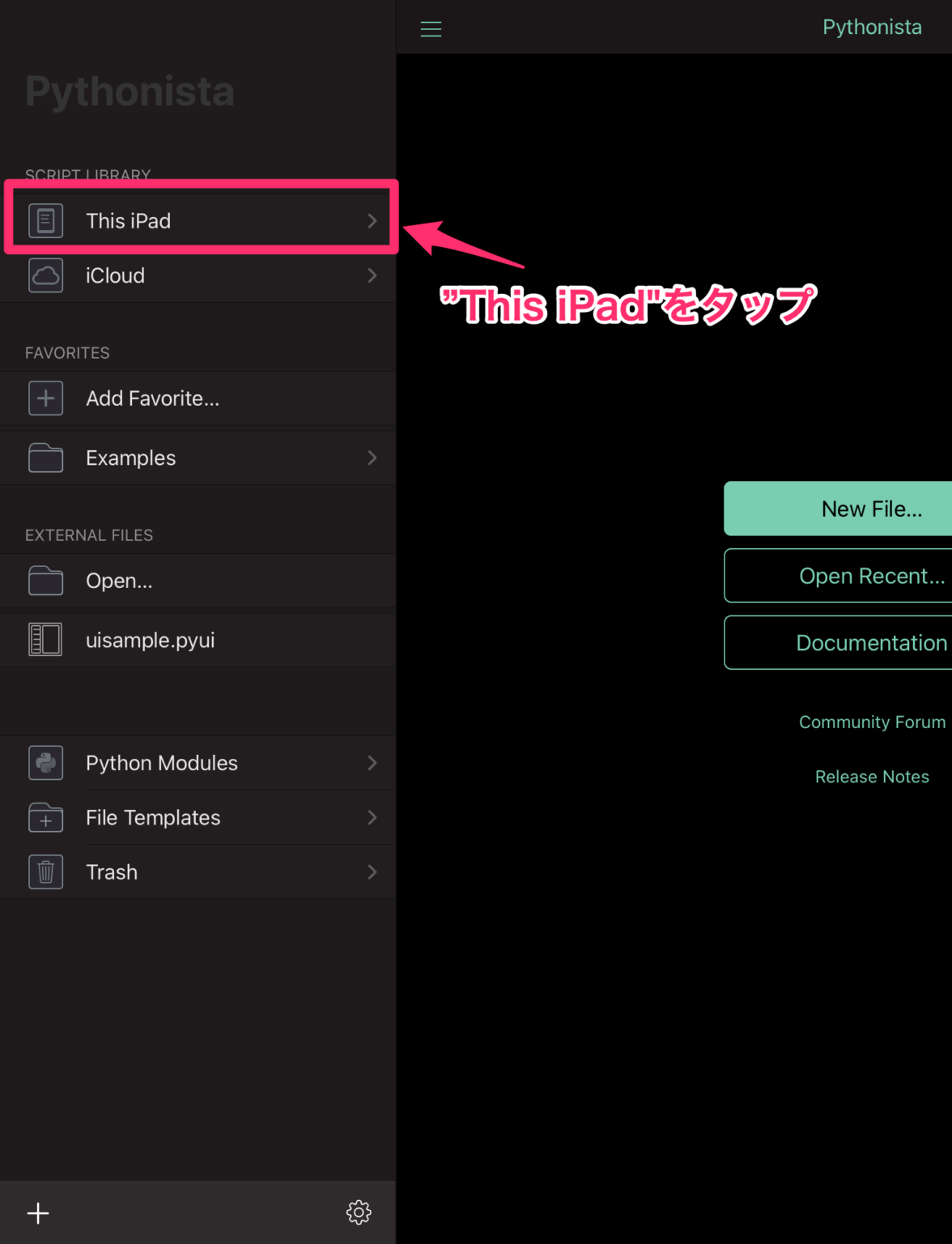The height and width of the screenshot is (1244, 952).
Task: Expand the Examples folder chevron
Action: point(372,458)
